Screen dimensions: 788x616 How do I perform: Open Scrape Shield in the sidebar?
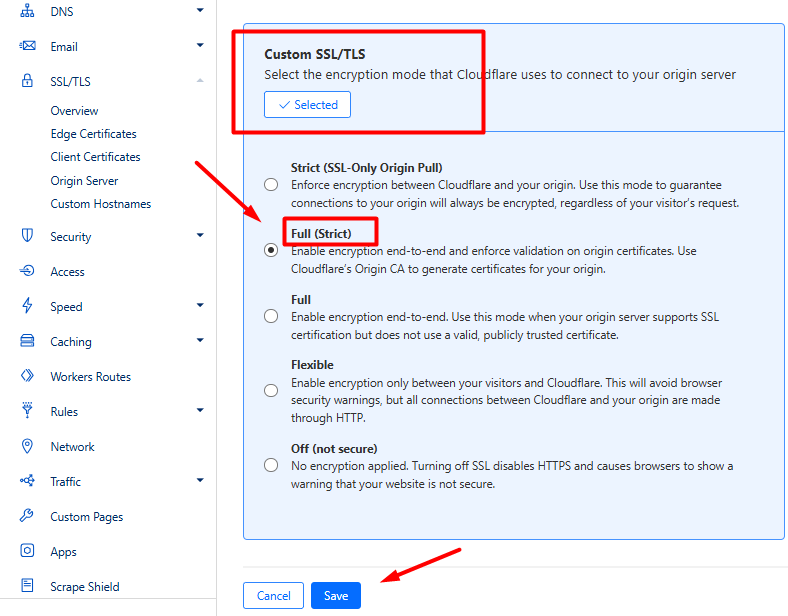[84, 587]
